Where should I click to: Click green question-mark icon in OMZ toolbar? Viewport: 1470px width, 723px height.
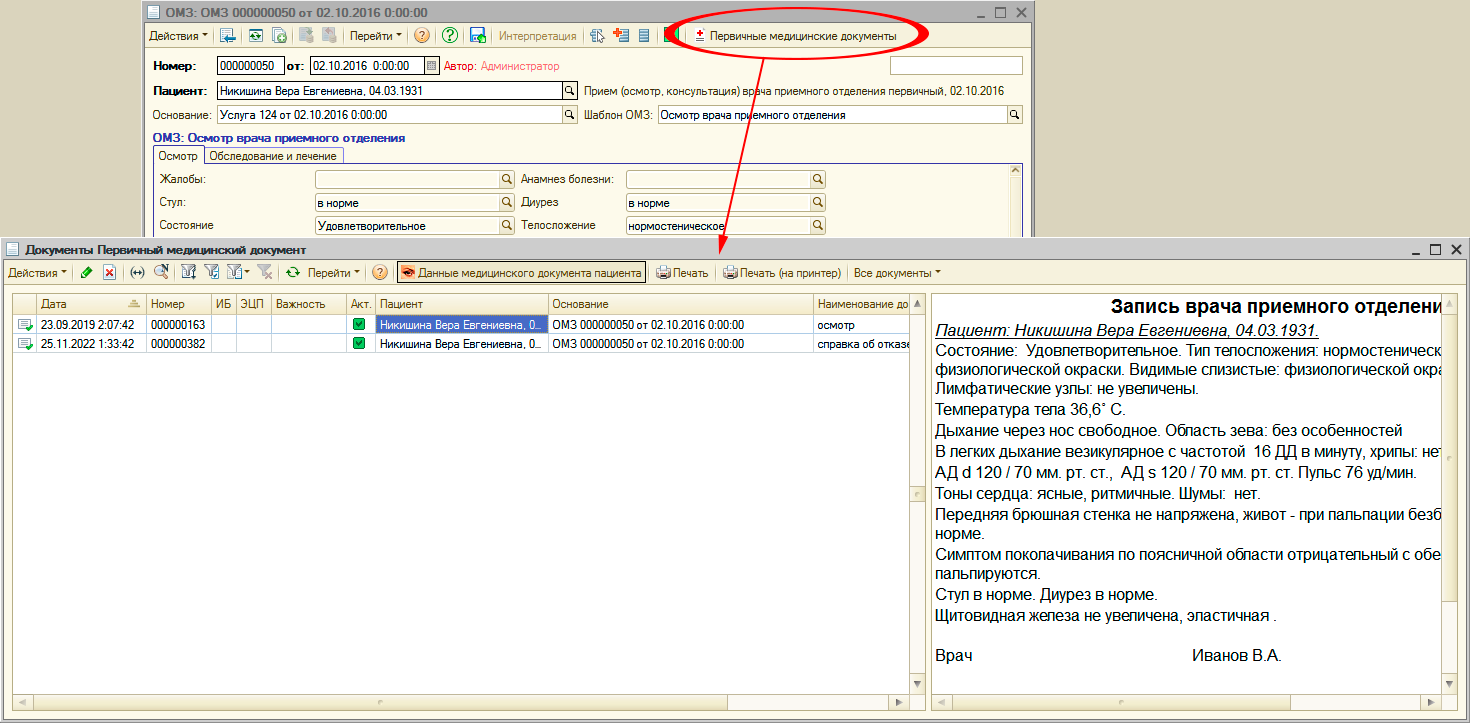tap(450, 35)
